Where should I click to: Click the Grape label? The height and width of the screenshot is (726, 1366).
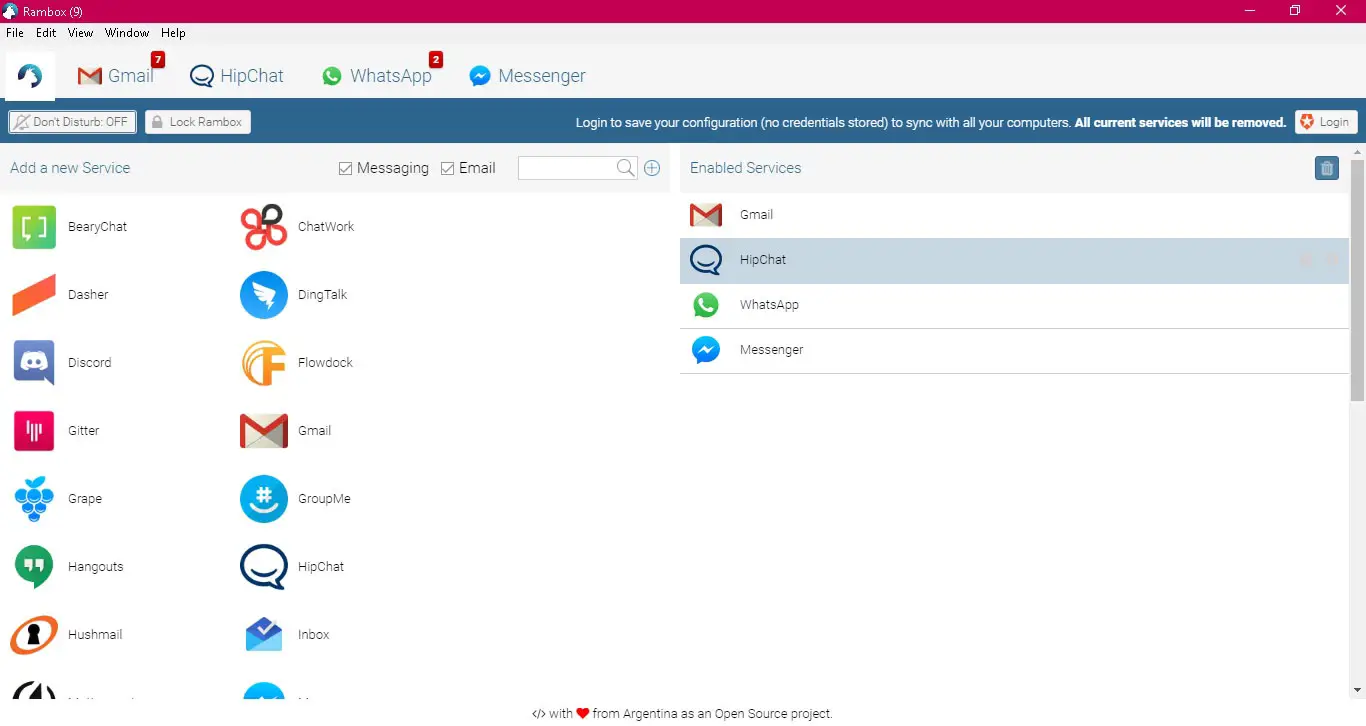(x=85, y=499)
